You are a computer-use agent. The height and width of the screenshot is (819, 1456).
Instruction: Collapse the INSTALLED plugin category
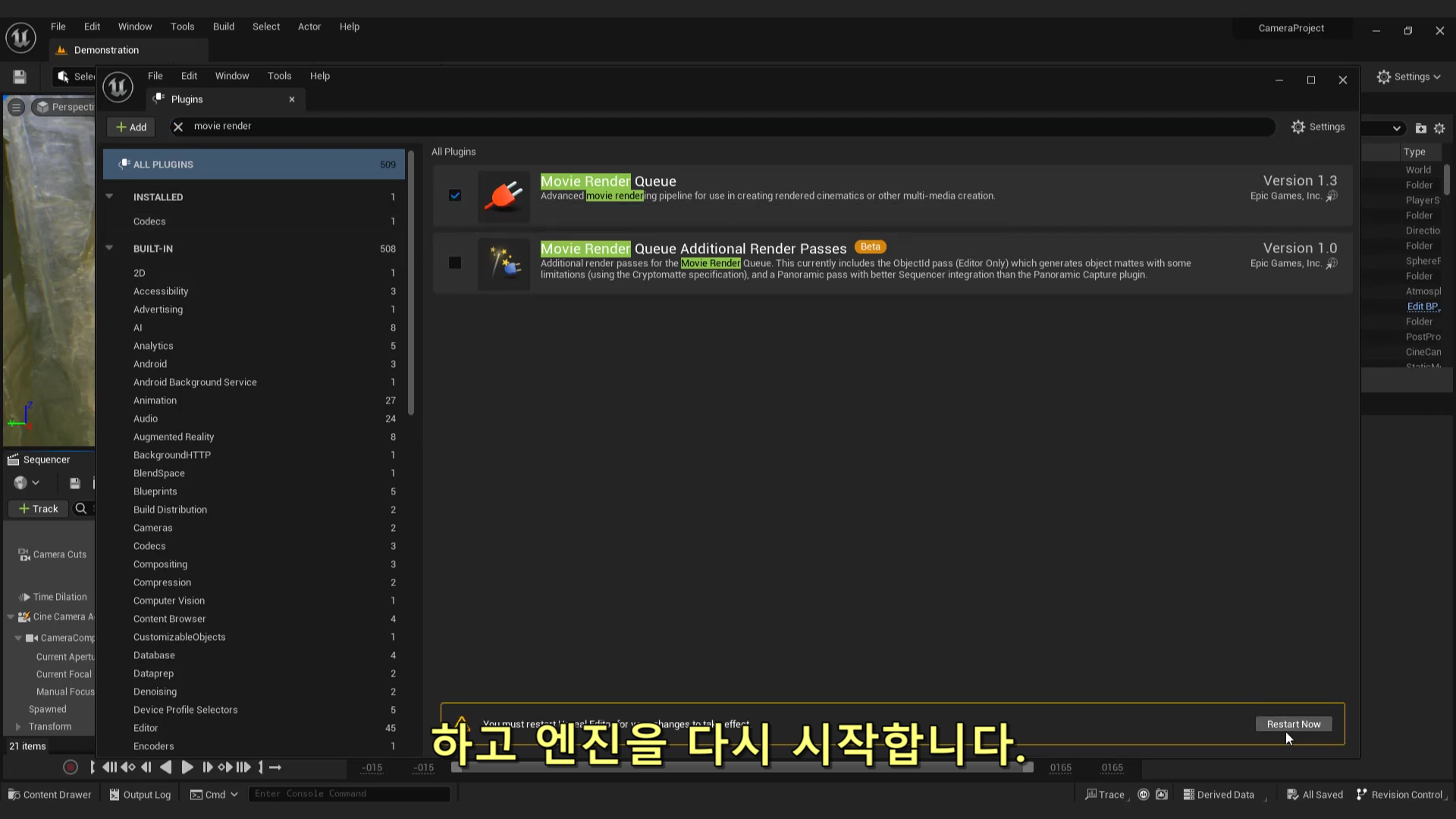[109, 196]
